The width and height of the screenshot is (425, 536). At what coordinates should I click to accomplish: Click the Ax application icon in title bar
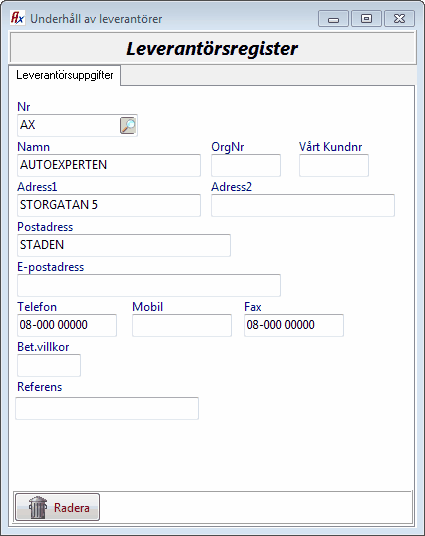[x=17, y=18]
